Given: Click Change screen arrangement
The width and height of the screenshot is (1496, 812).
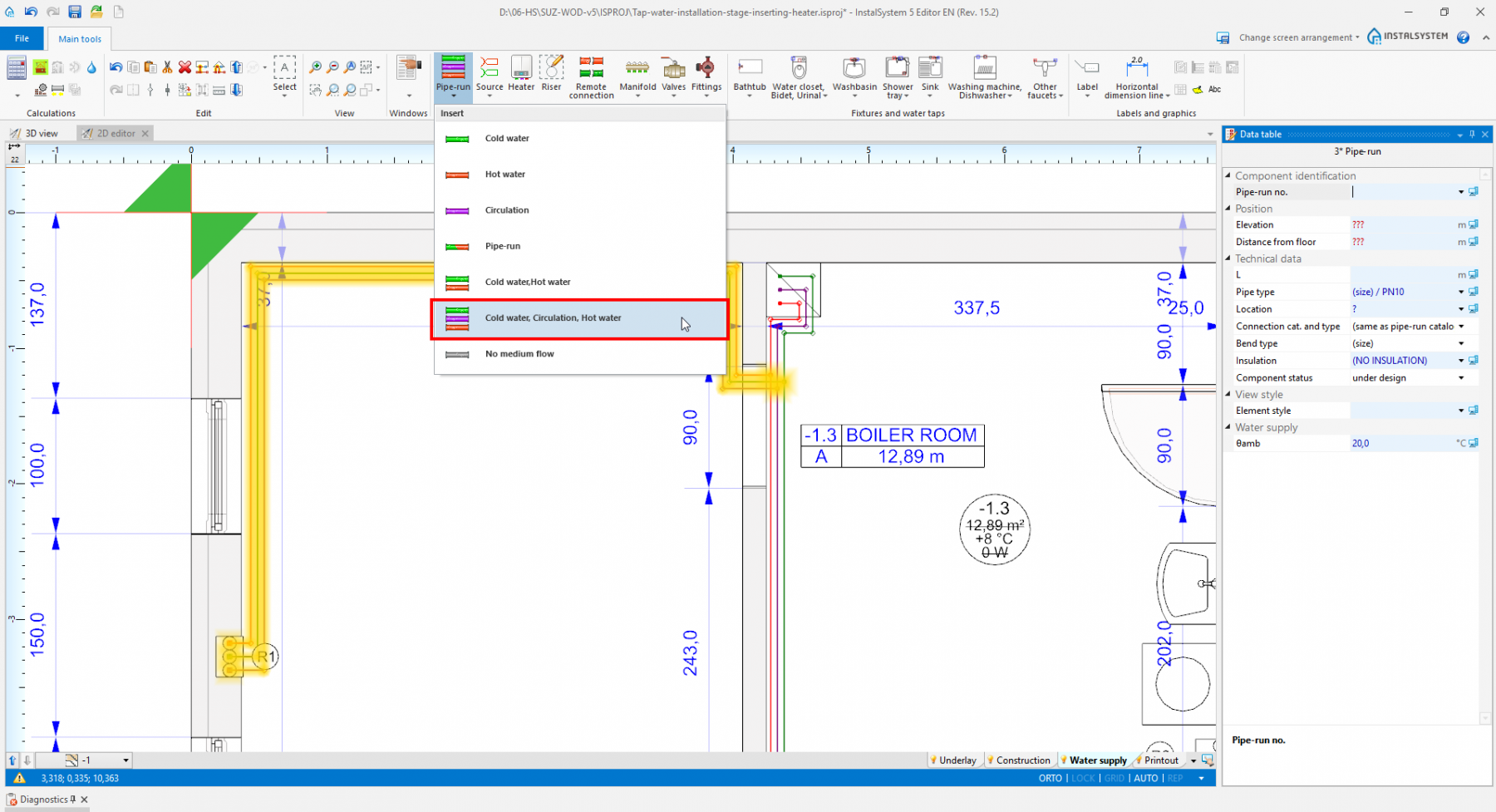Looking at the screenshot, I should pyautogui.click(x=1294, y=37).
